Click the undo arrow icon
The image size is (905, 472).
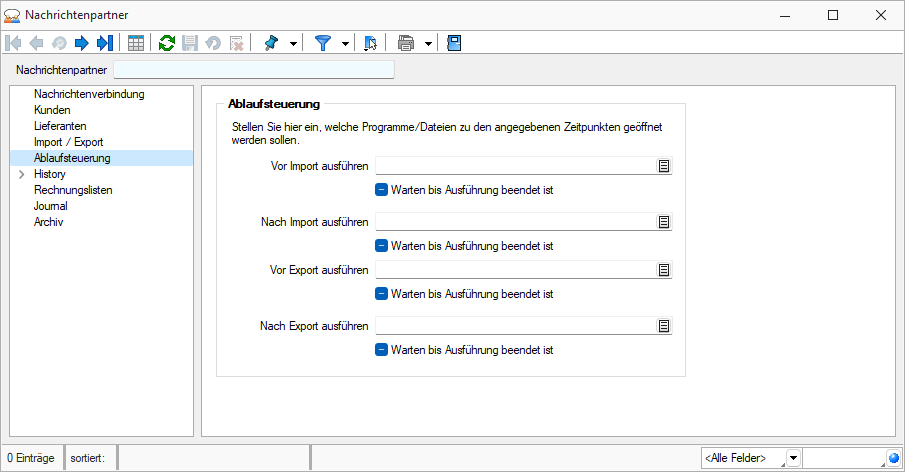click(213, 43)
